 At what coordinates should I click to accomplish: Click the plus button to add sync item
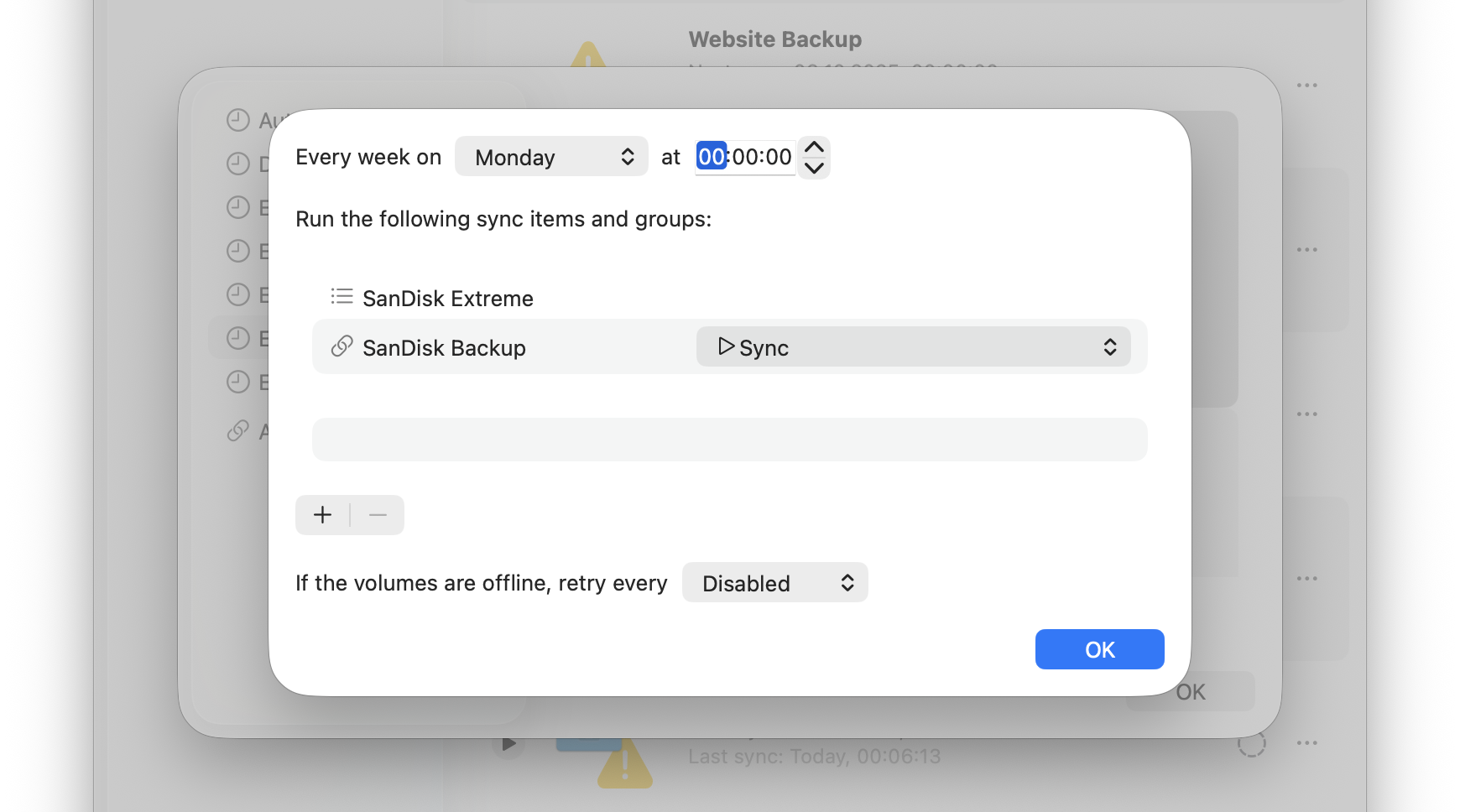click(x=323, y=515)
